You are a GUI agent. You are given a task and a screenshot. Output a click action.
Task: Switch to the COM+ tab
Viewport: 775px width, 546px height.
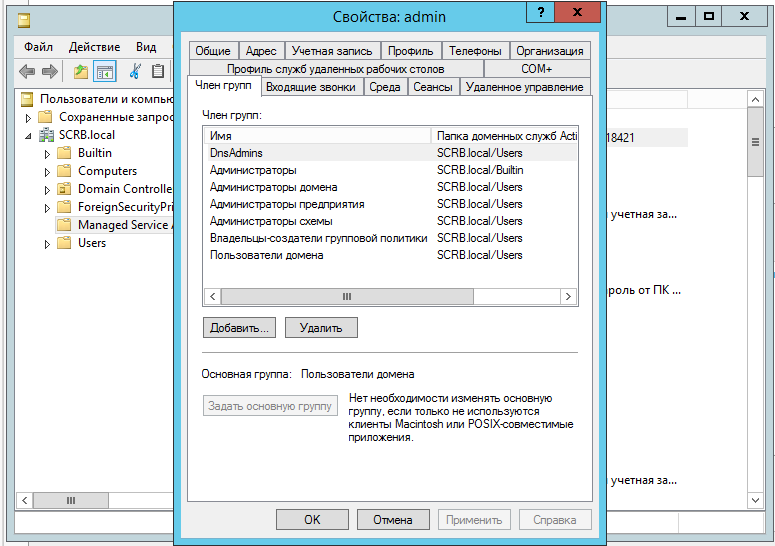(537, 69)
